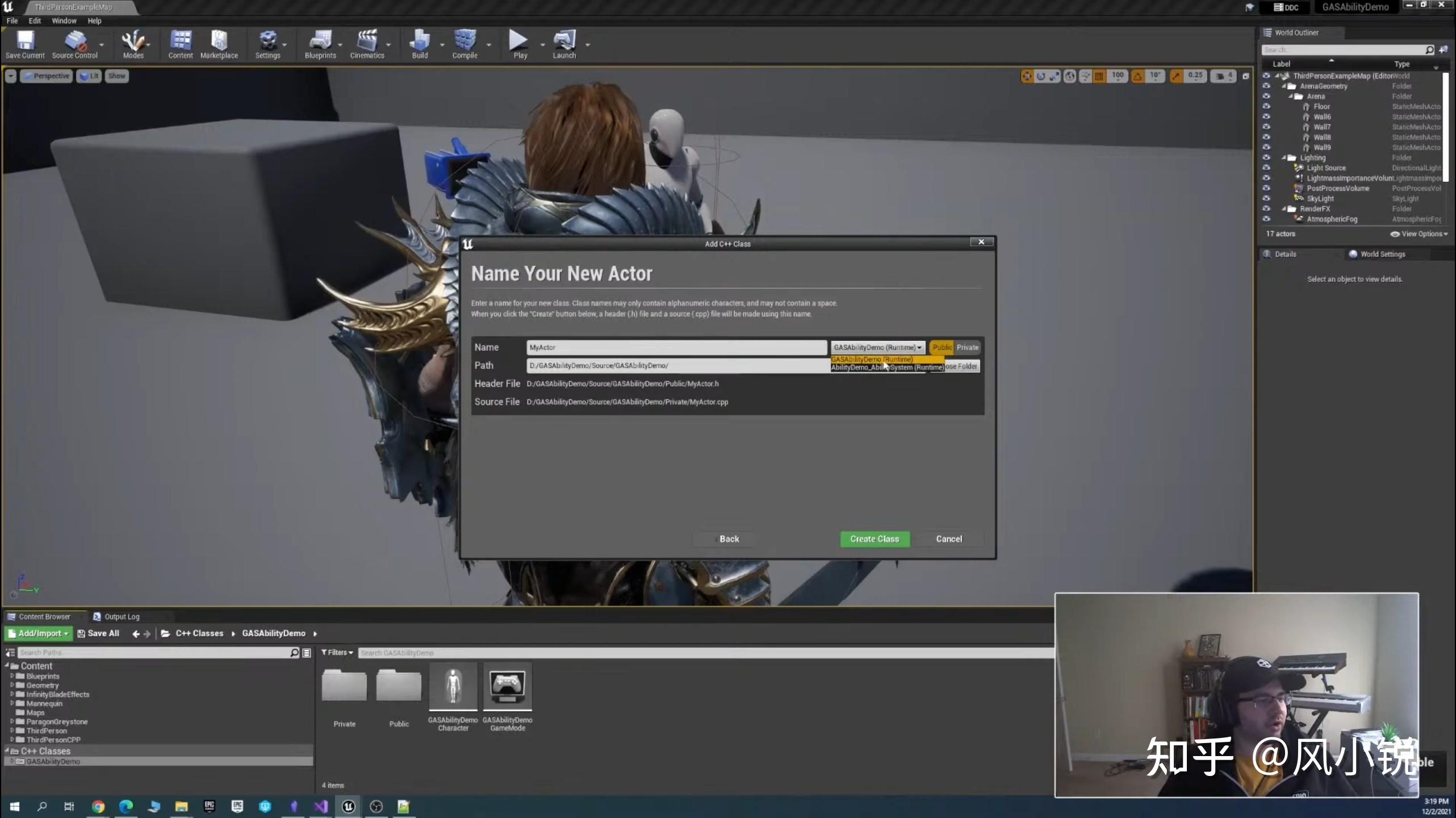The height and width of the screenshot is (818, 1456).
Task: Click the Create Class button
Action: [x=875, y=539]
